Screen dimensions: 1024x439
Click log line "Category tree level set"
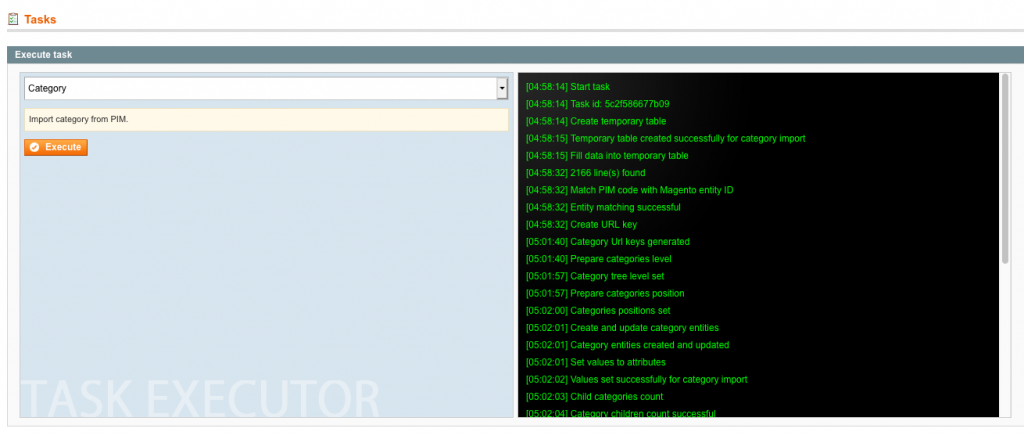[595, 276]
